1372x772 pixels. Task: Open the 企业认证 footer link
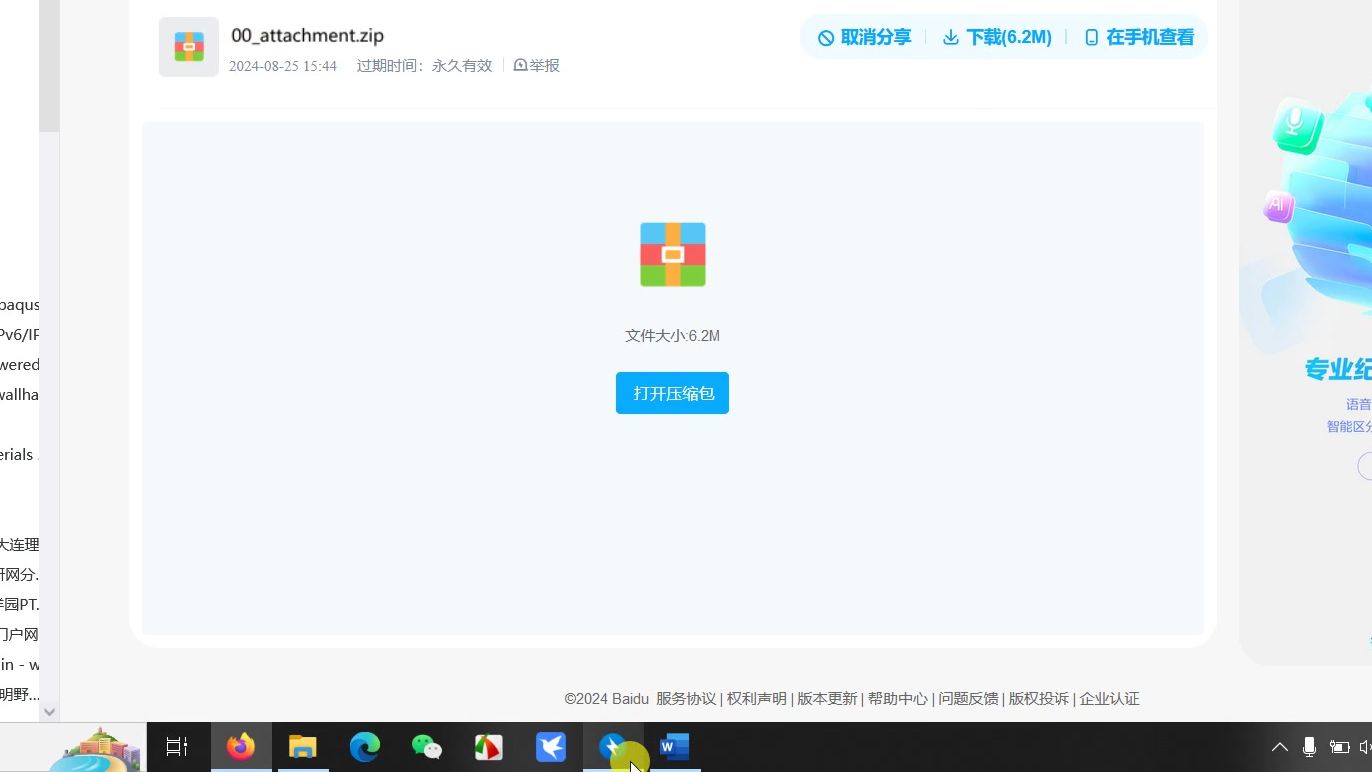(1109, 699)
